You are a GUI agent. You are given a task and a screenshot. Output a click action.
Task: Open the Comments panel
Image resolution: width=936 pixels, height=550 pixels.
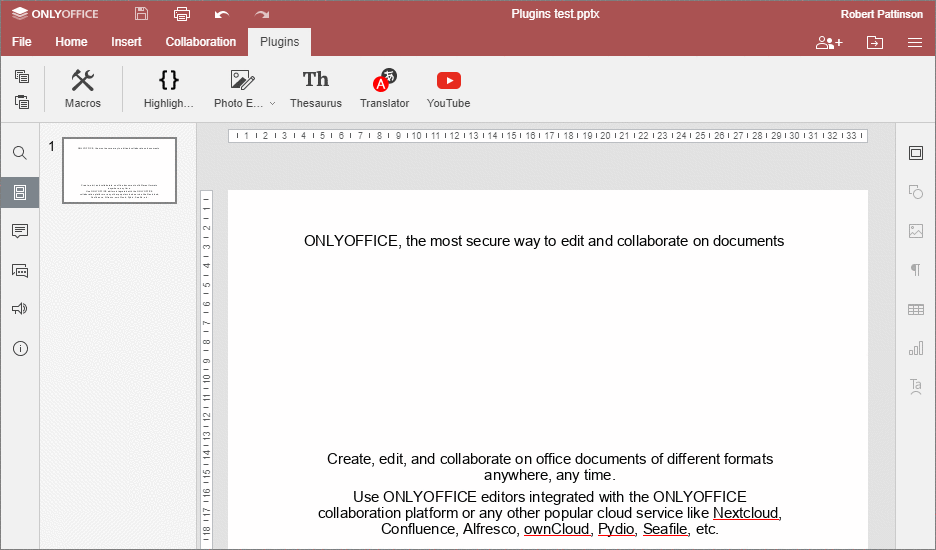(x=20, y=231)
